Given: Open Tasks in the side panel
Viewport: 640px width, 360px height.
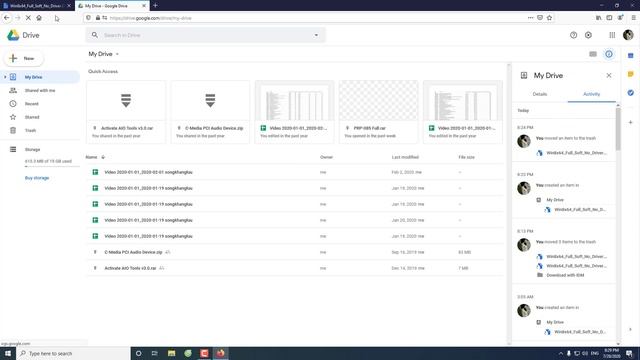Looking at the screenshot, I should click(631, 93).
